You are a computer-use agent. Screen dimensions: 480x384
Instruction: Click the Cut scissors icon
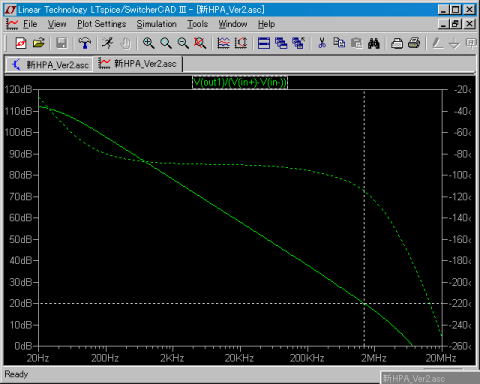(x=322, y=43)
